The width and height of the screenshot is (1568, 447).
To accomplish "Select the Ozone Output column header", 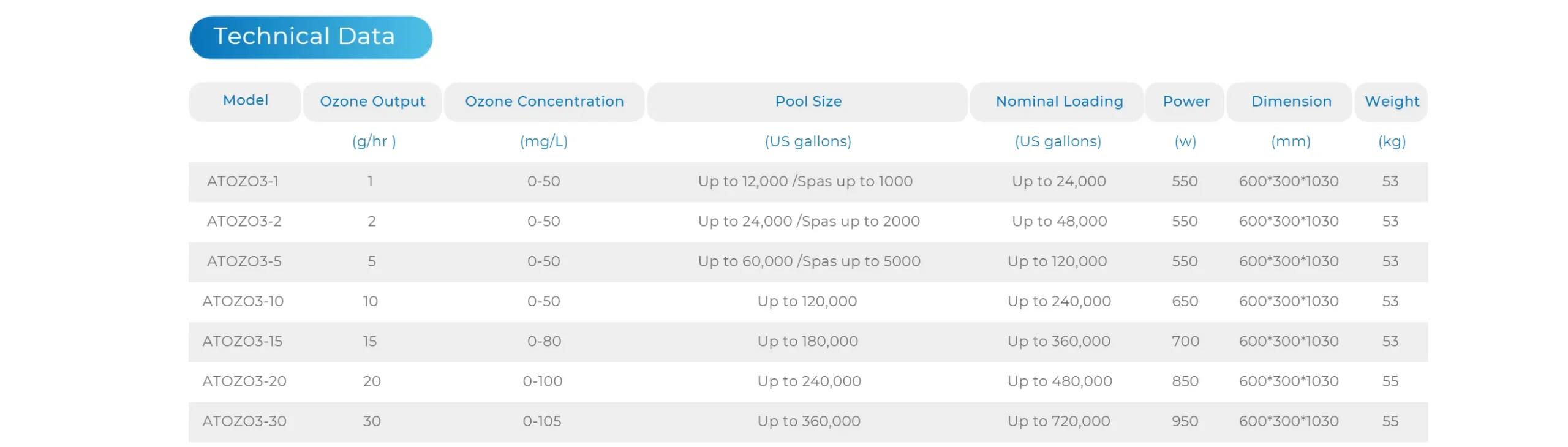I will pyautogui.click(x=372, y=102).
